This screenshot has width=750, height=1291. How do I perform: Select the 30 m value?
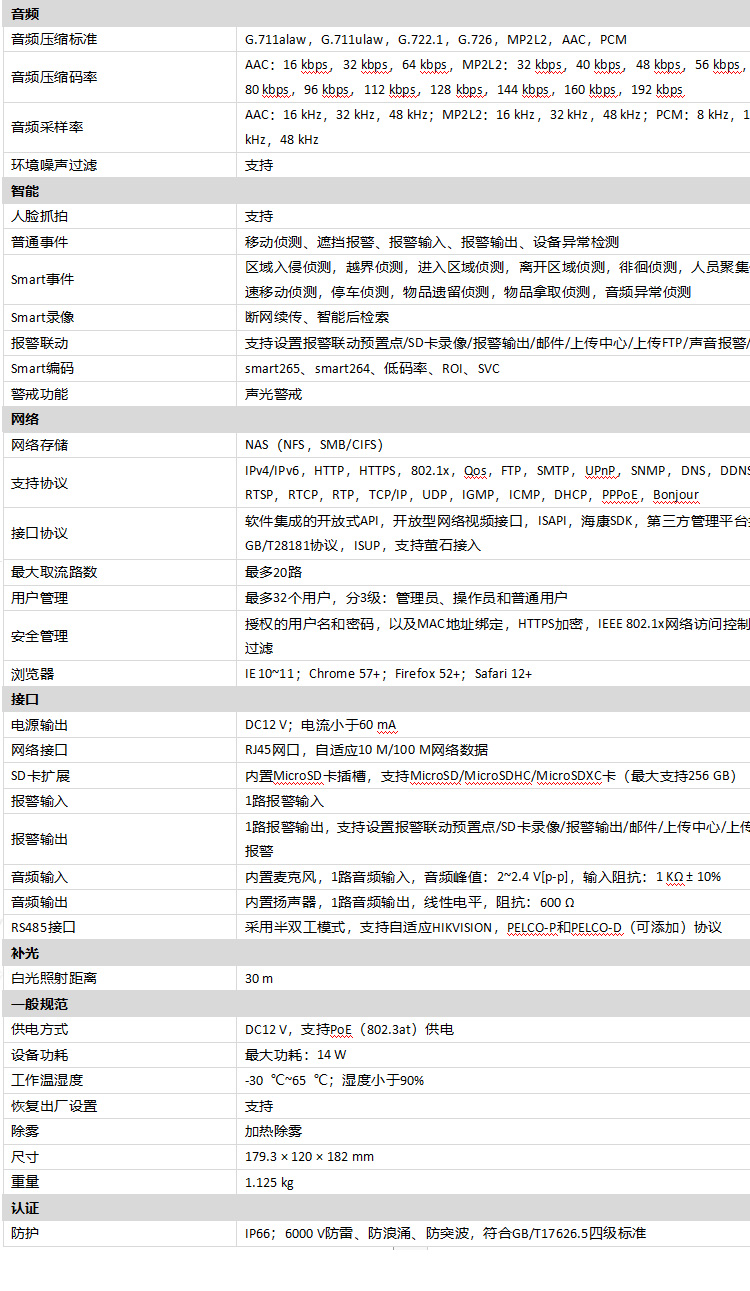click(x=259, y=978)
